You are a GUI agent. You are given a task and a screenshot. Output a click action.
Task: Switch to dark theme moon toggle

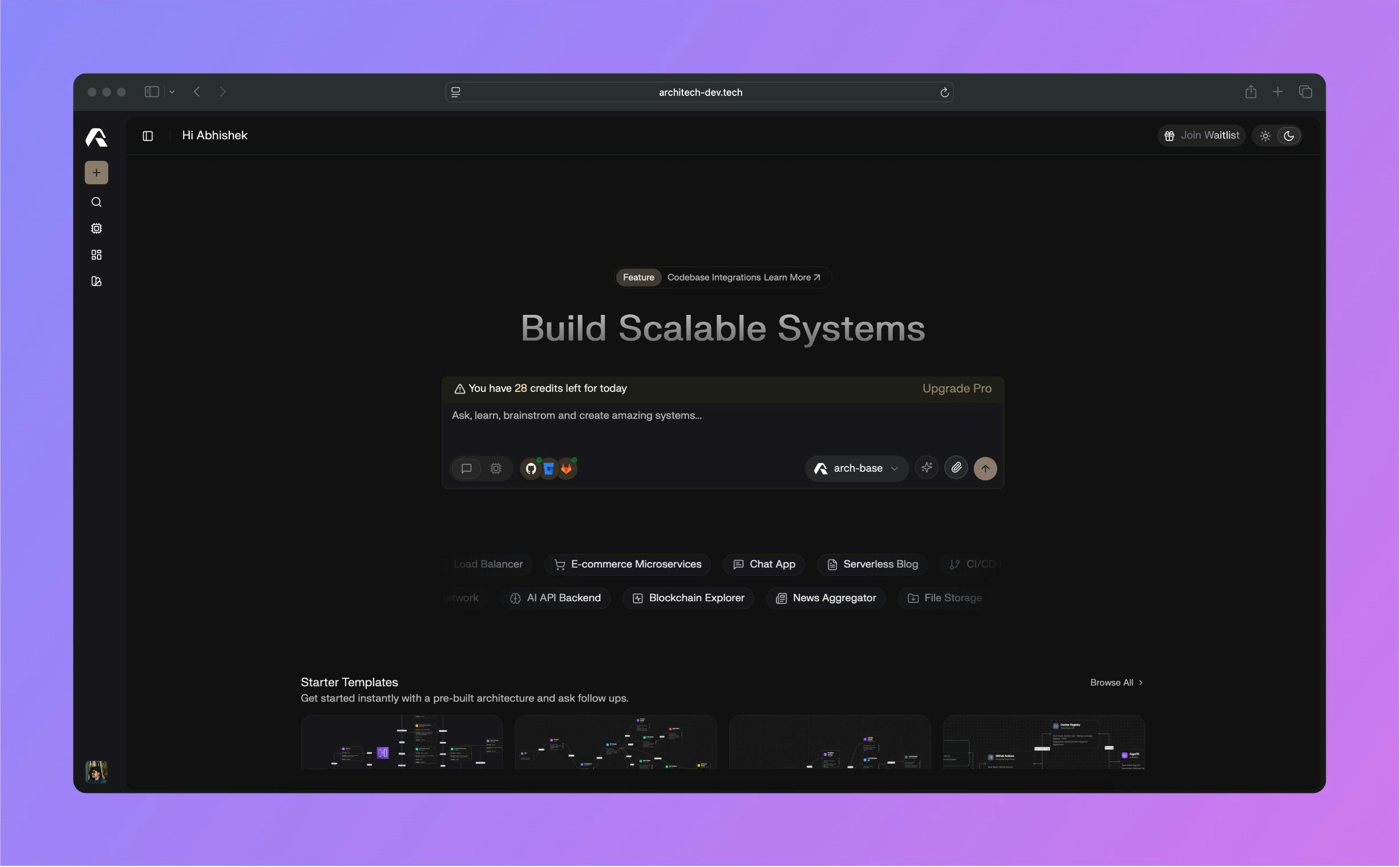pyautogui.click(x=1289, y=136)
